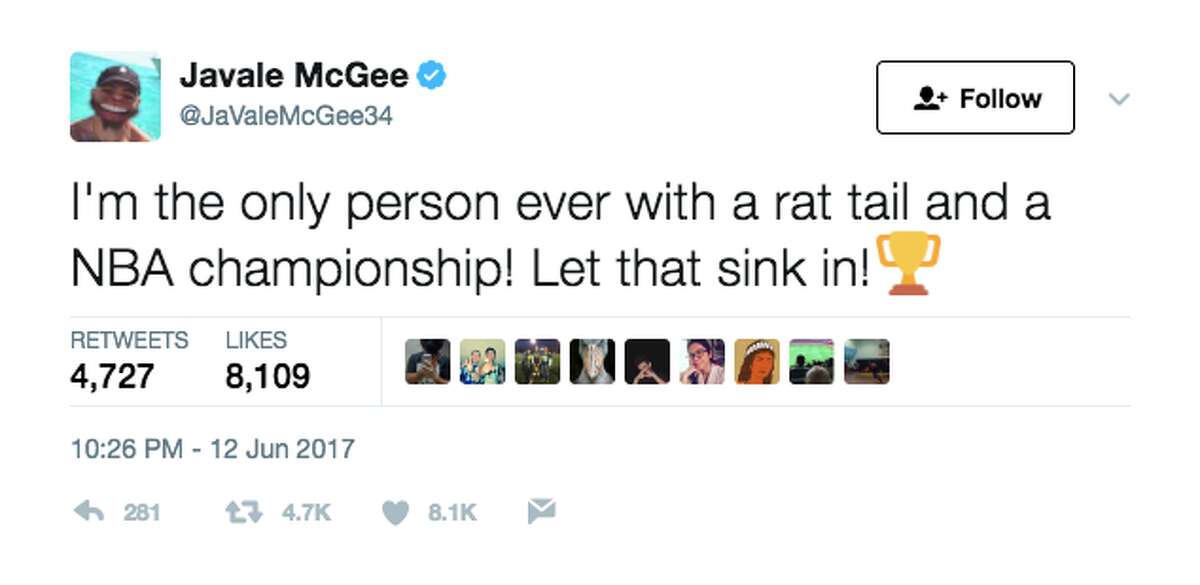The image size is (1200, 585).
Task: Click the direct message envelope icon
Action: point(541,511)
